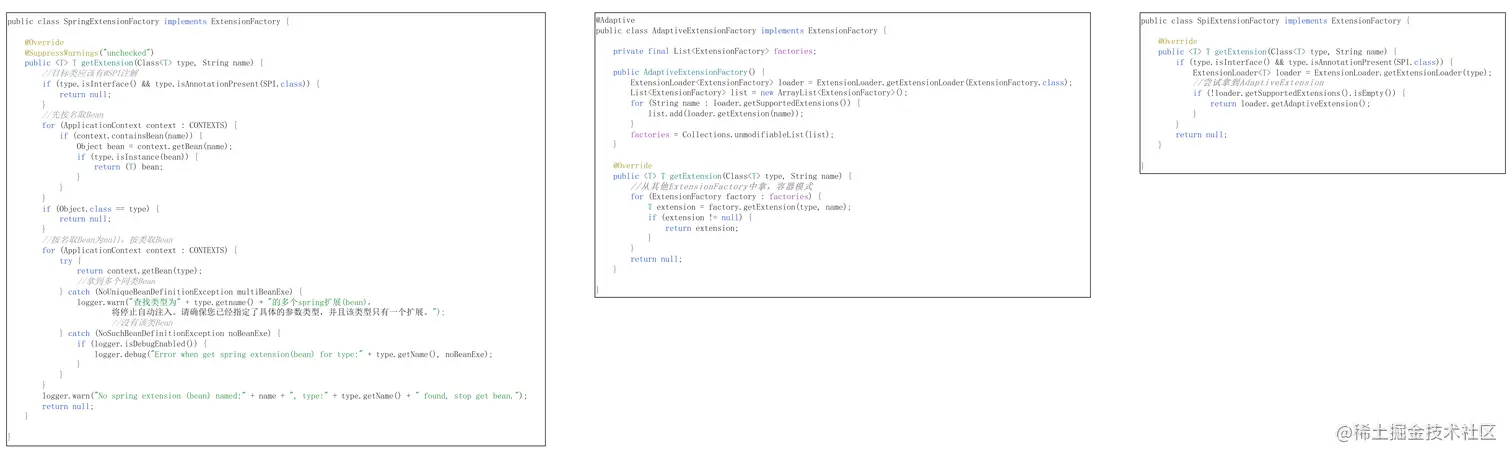Click the line 'for (String name : loader.getSupportedExtensions()) {'
Viewport: 1512px width, 458px height.
pyautogui.click(x=745, y=103)
